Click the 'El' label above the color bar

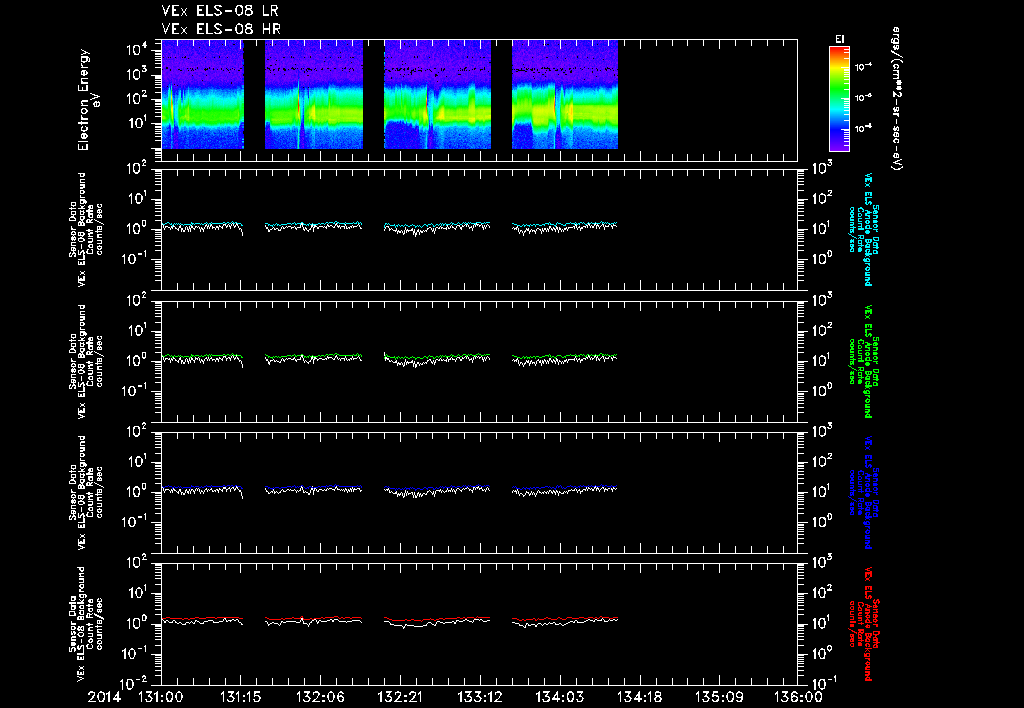click(840, 39)
